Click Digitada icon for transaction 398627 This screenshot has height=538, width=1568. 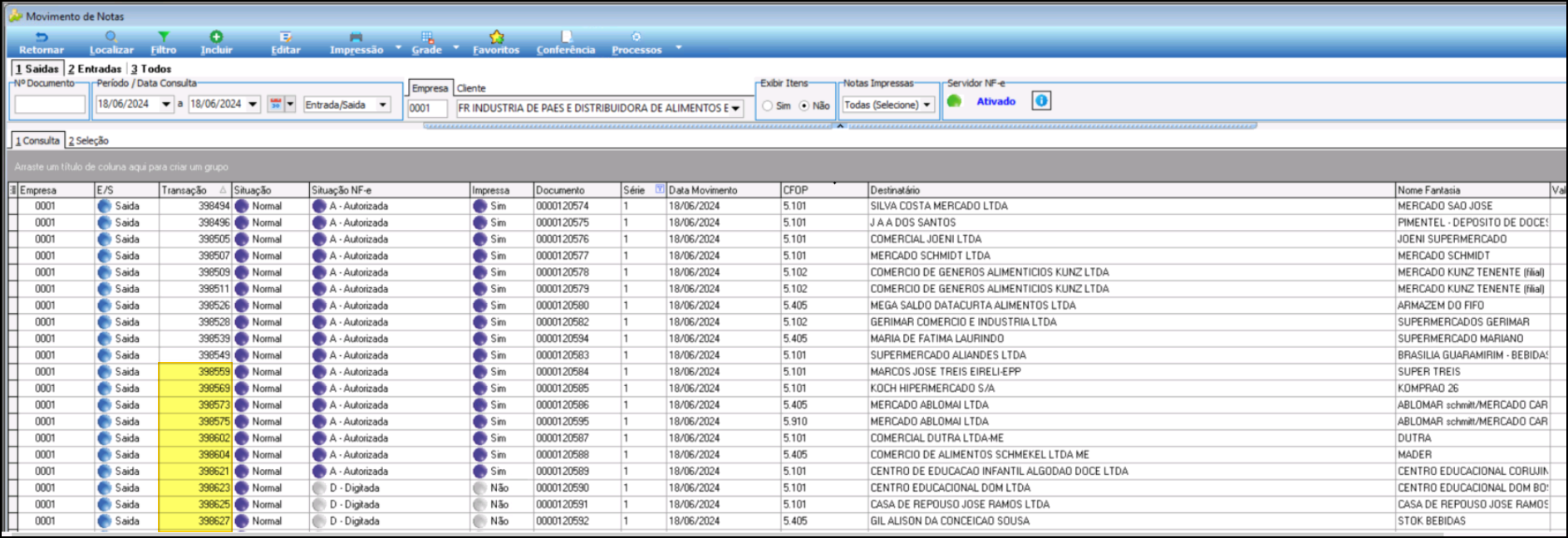point(319,521)
